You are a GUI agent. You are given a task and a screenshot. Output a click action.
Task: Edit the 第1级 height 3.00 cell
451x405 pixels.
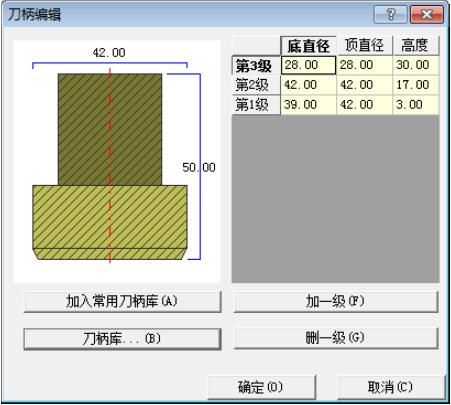(416, 105)
